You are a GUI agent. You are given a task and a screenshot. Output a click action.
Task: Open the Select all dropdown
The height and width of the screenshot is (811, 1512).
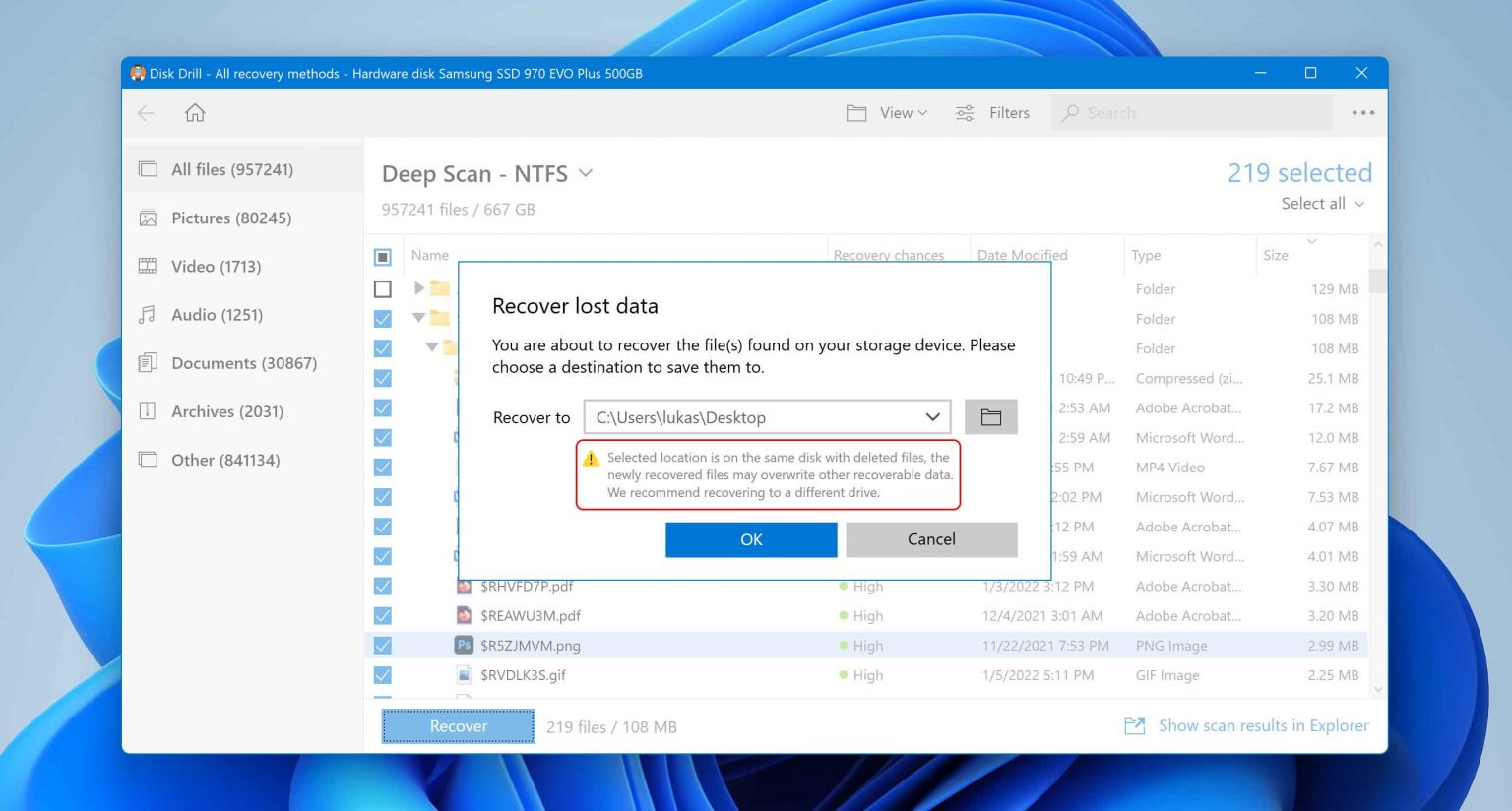[1322, 204]
